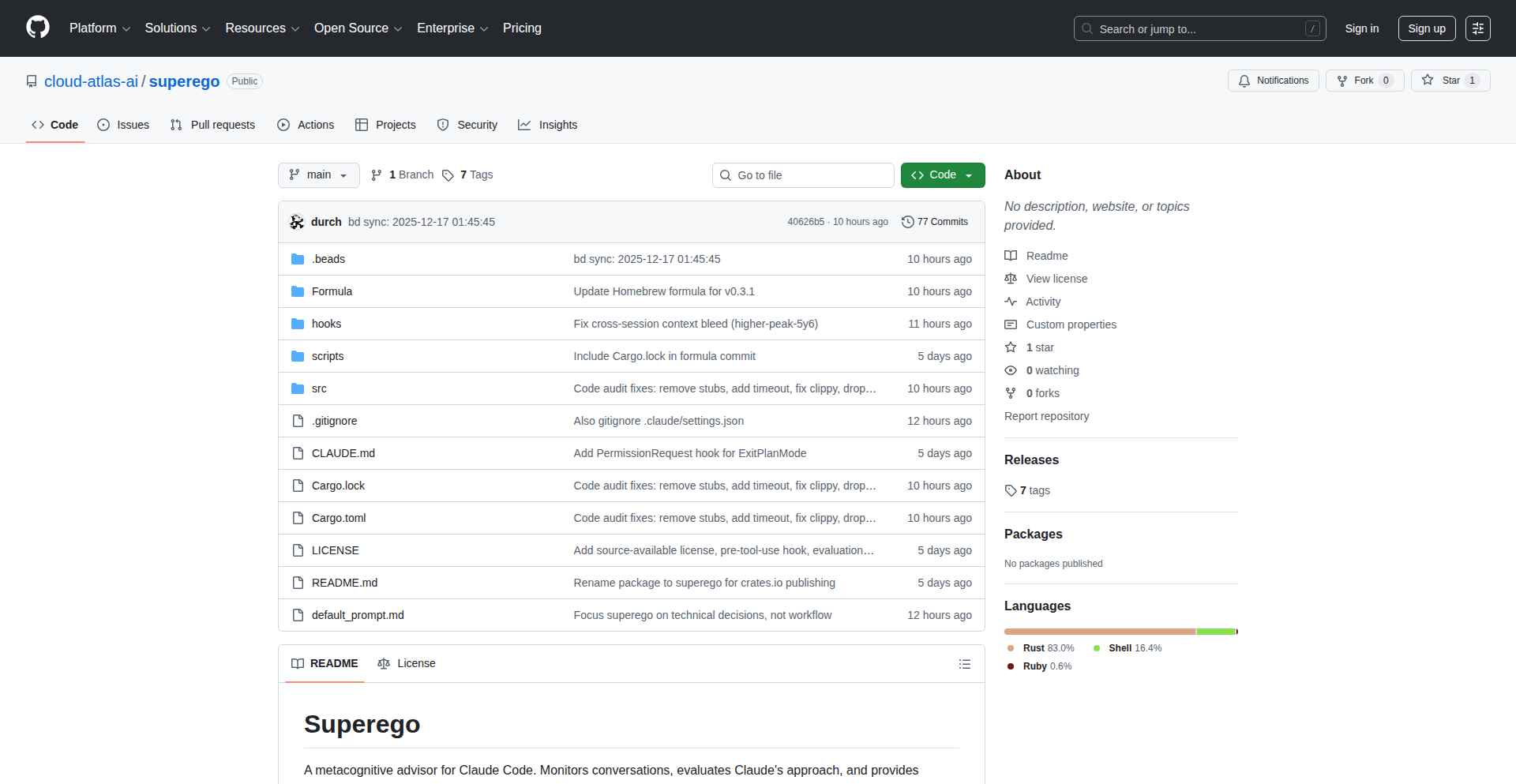Open the src folder
1516x784 pixels.
[x=319, y=388]
